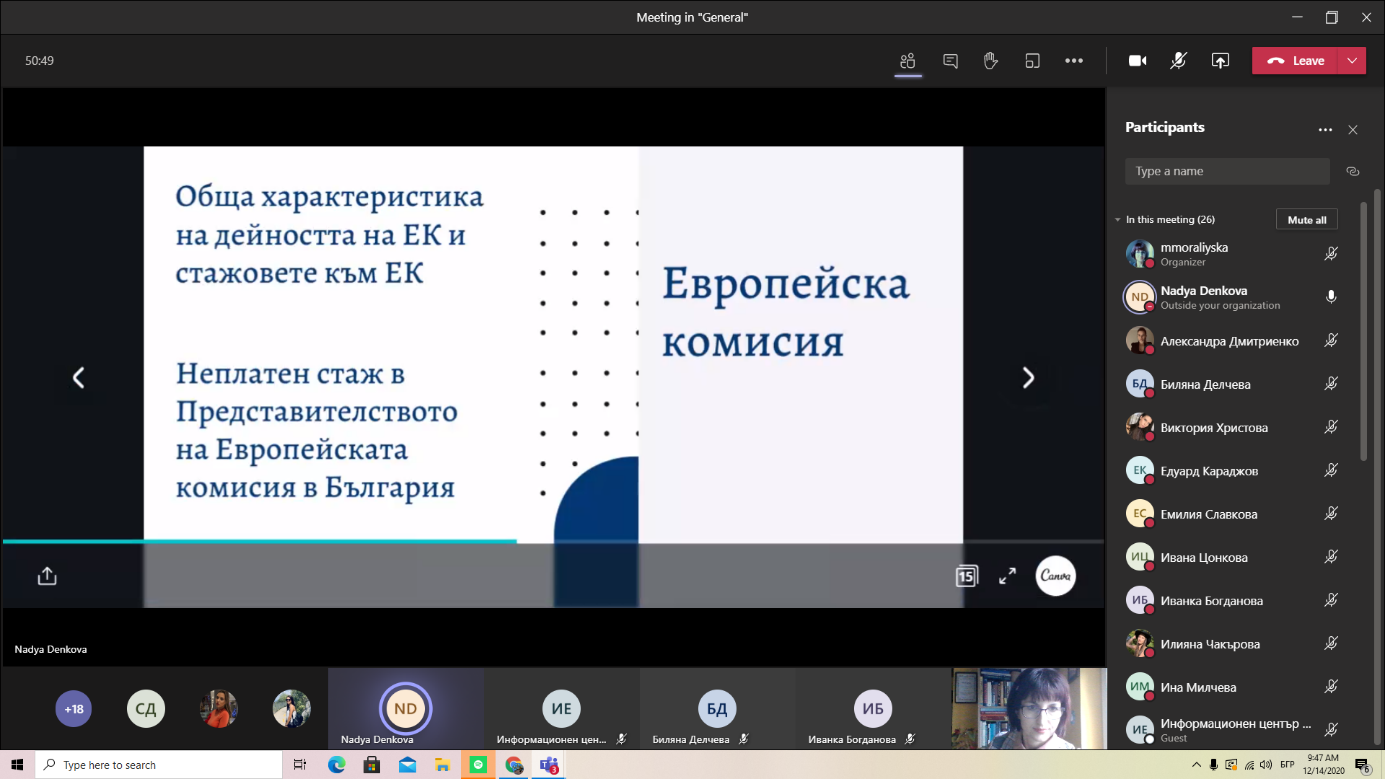Toggle Илияна Чакърова's microphone icon
Image resolution: width=1385 pixels, height=779 pixels.
1331,644
